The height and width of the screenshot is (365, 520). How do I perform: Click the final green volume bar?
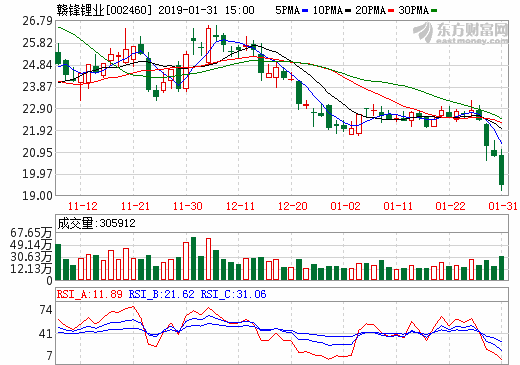point(501,268)
